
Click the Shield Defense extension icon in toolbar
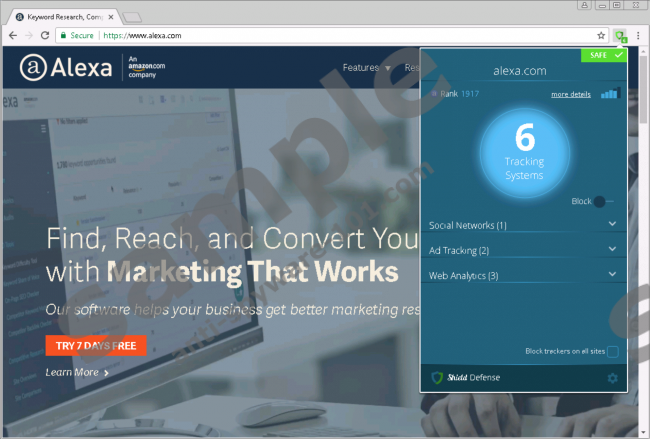(x=621, y=35)
